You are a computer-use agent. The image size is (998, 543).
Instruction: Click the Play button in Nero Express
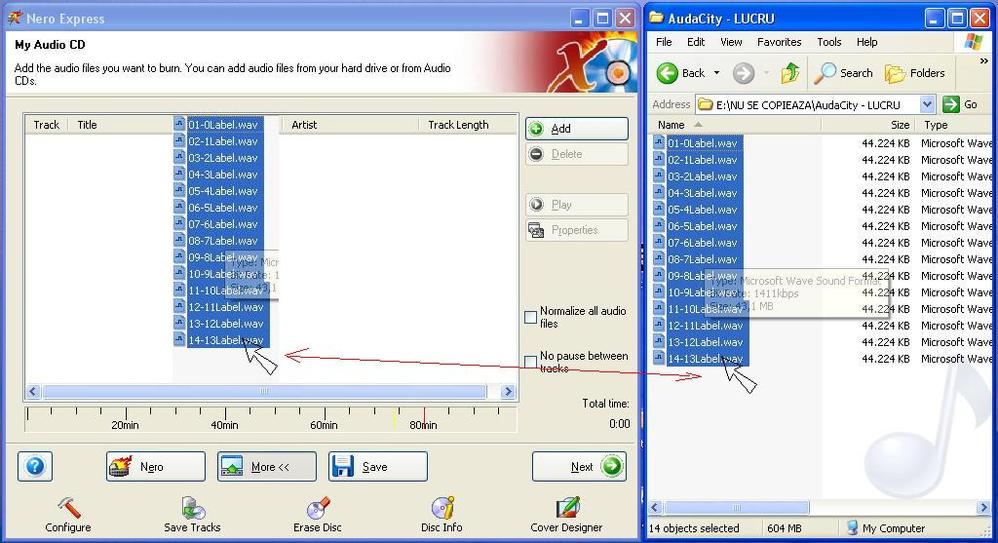(576, 204)
